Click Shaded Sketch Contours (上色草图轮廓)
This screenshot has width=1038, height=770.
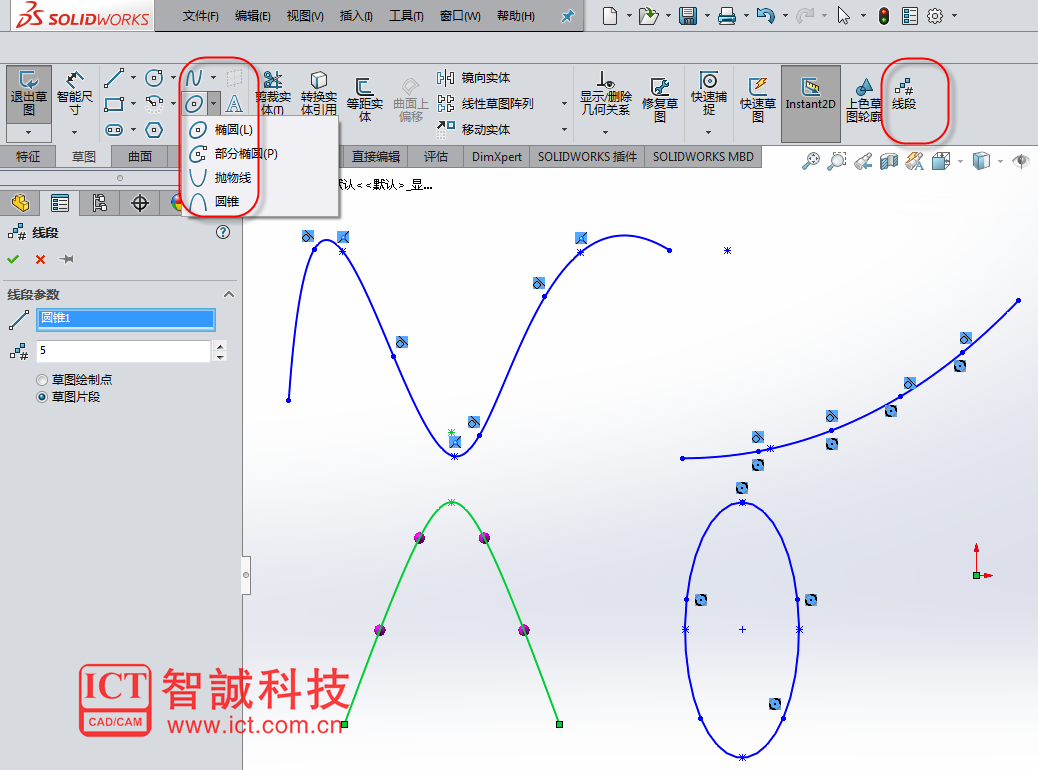[x=863, y=99]
